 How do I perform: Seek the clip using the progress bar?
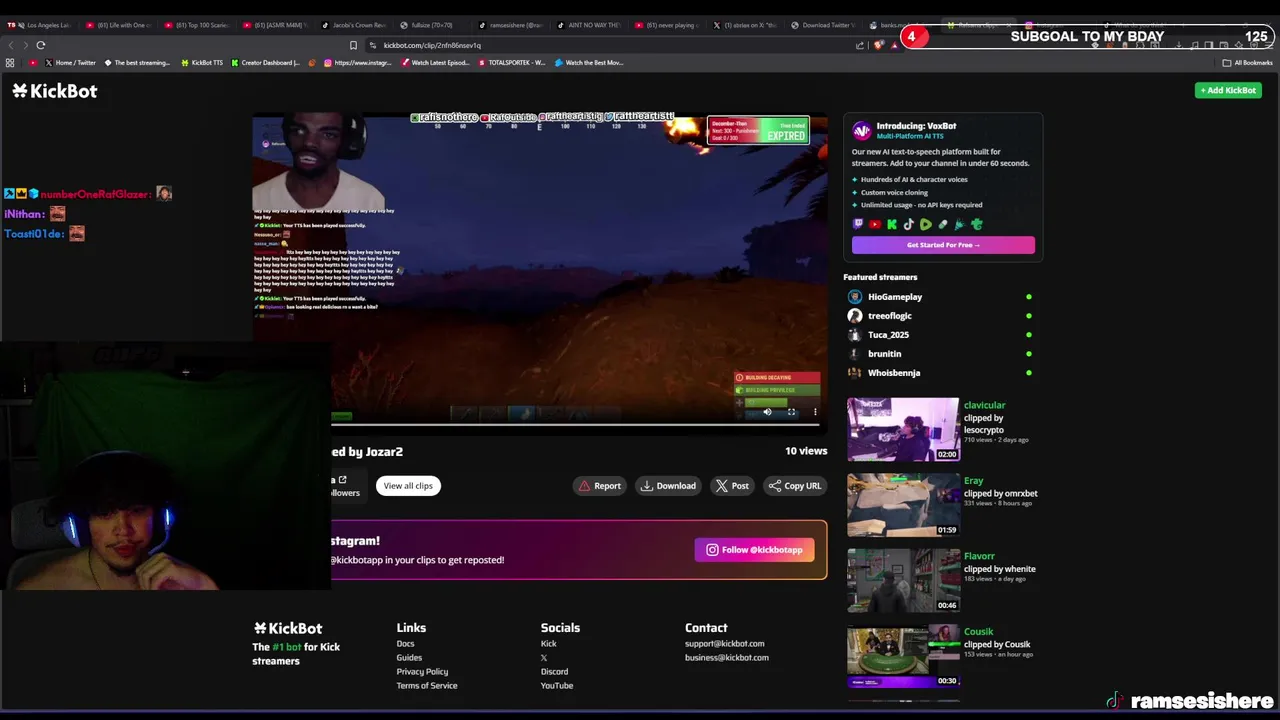click(x=576, y=424)
